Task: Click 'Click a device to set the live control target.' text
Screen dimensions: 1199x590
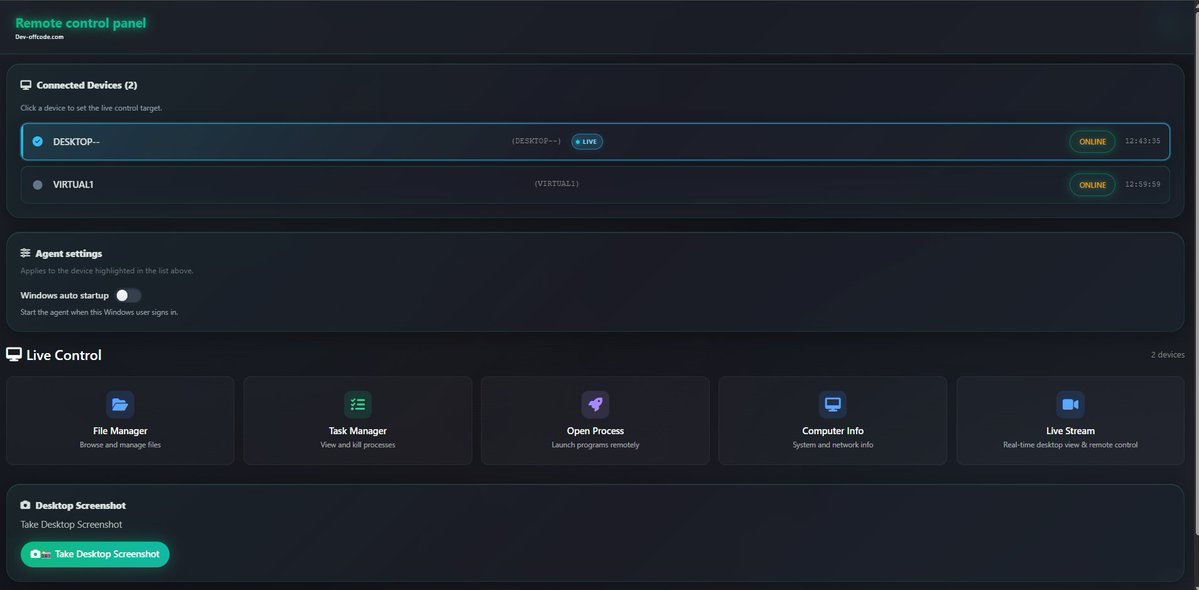Action: 91,109
